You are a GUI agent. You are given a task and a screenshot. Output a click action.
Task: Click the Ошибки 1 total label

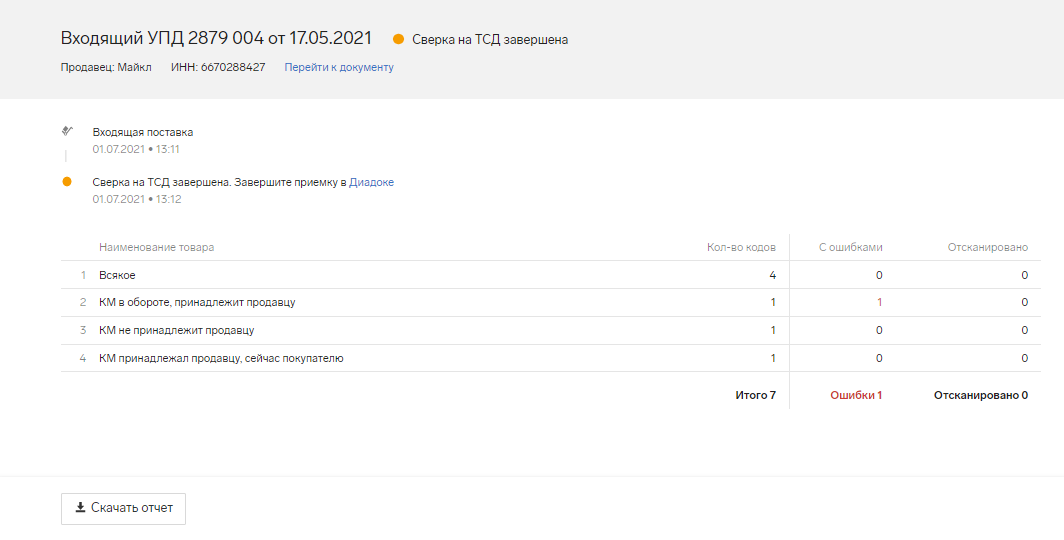click(x=856, y=395)
